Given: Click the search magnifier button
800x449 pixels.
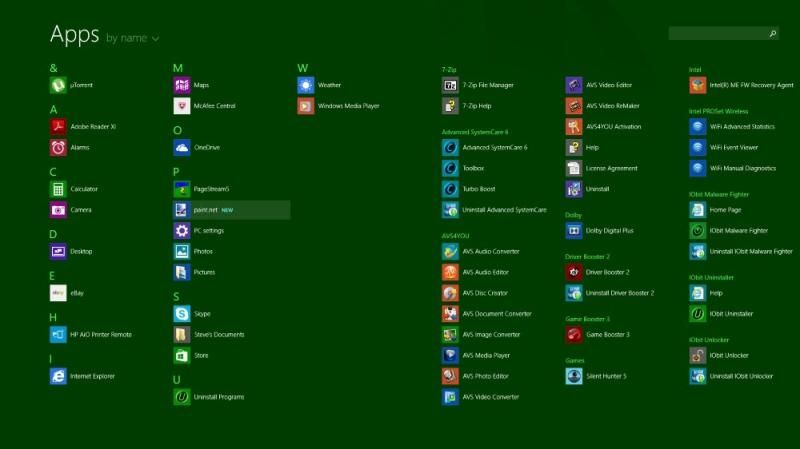Looking at the screenshot, I should [x=773, y=33].
